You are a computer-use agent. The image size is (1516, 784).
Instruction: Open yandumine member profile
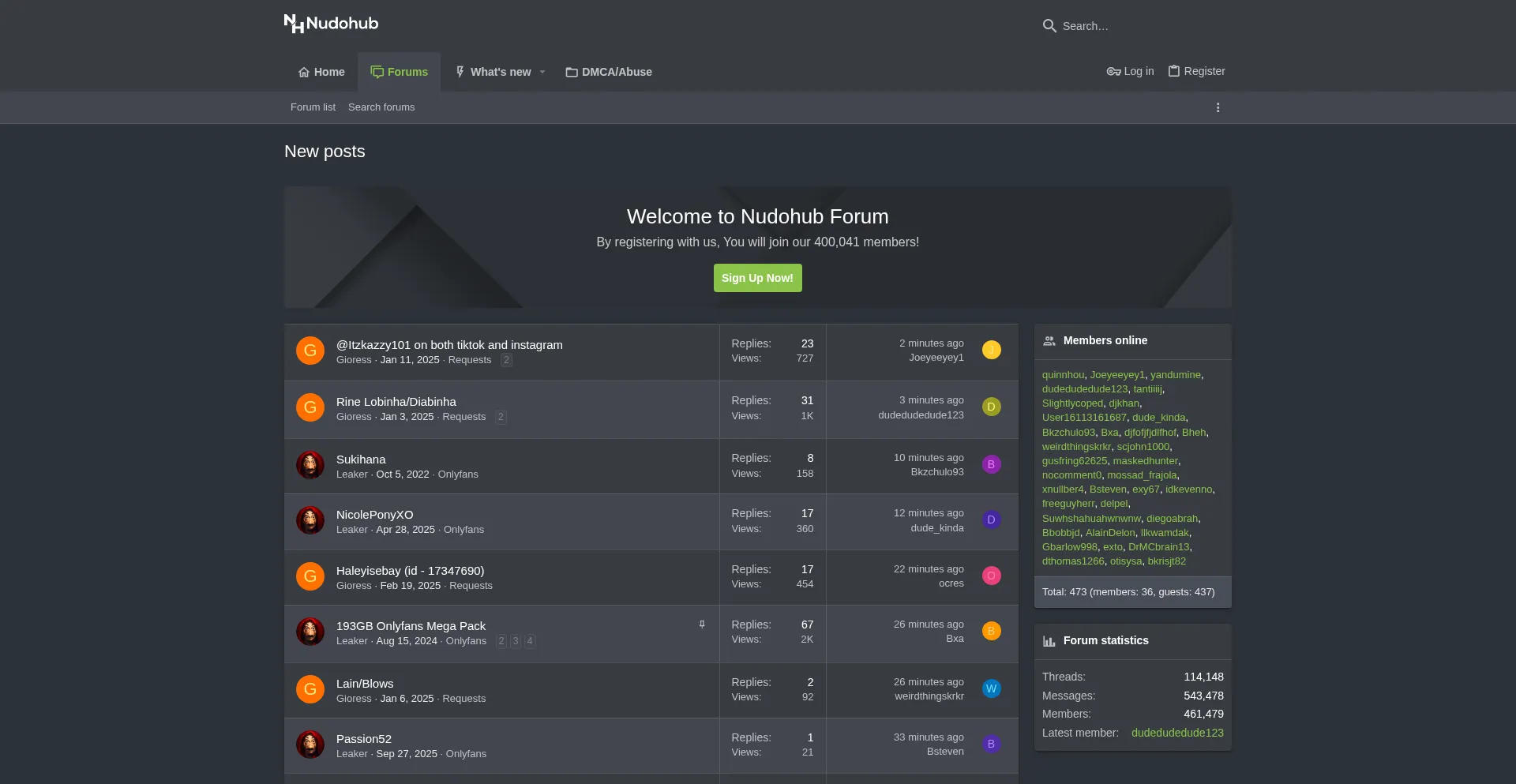[1175, 375]
